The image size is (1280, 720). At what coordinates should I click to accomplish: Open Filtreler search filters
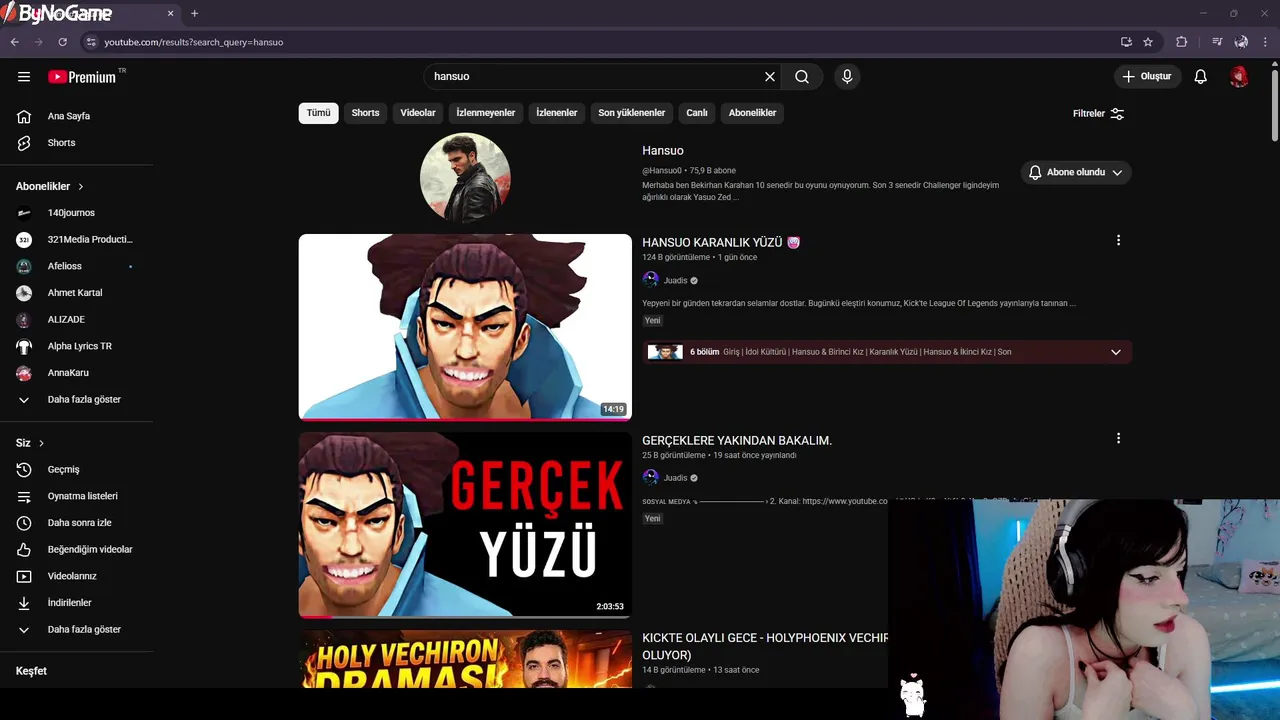pyautogui.click(x=1098, y=113)
